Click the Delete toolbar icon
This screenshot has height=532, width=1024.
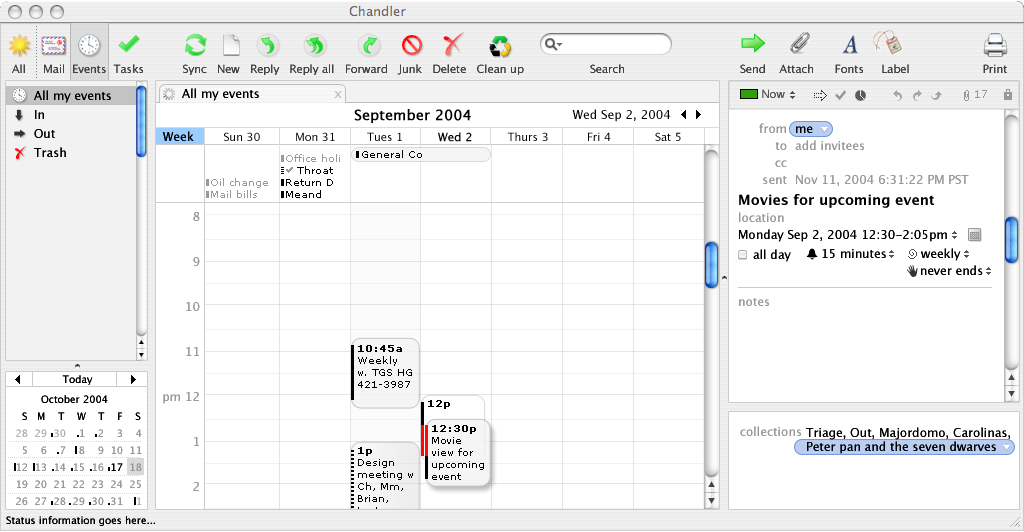click(x=451, y=46)
